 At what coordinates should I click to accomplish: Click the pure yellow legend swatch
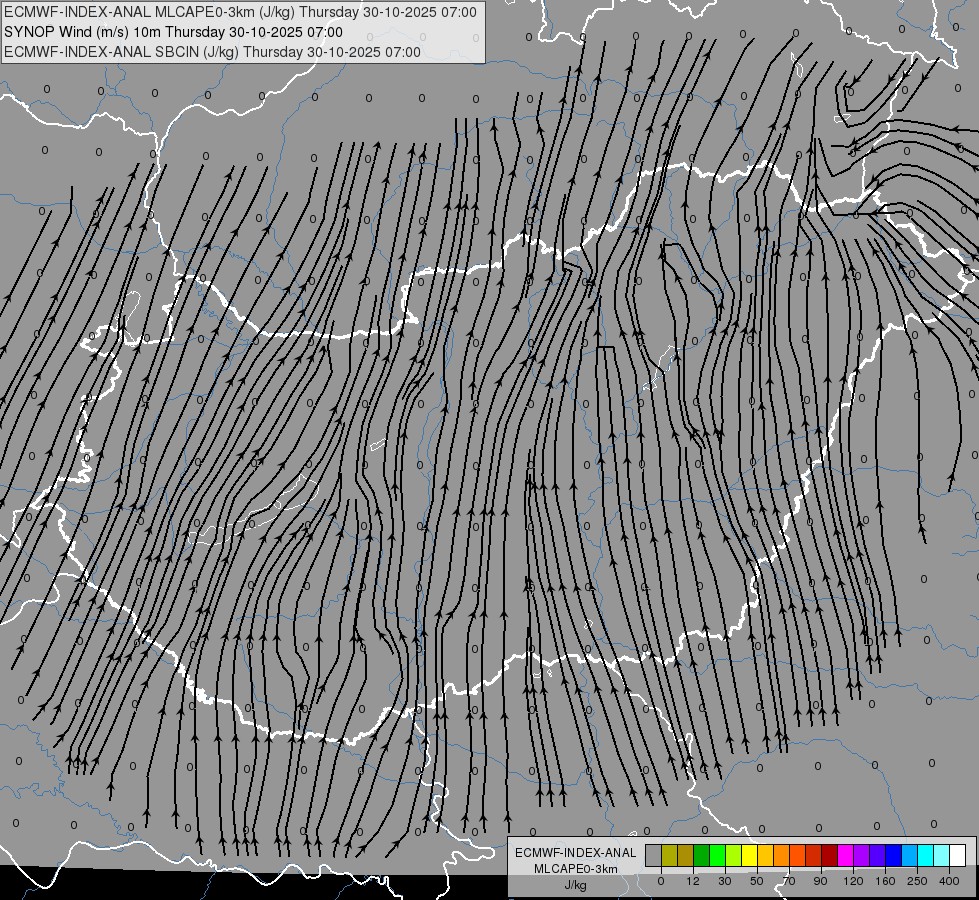pyautogui.click(x=750, y=855)
